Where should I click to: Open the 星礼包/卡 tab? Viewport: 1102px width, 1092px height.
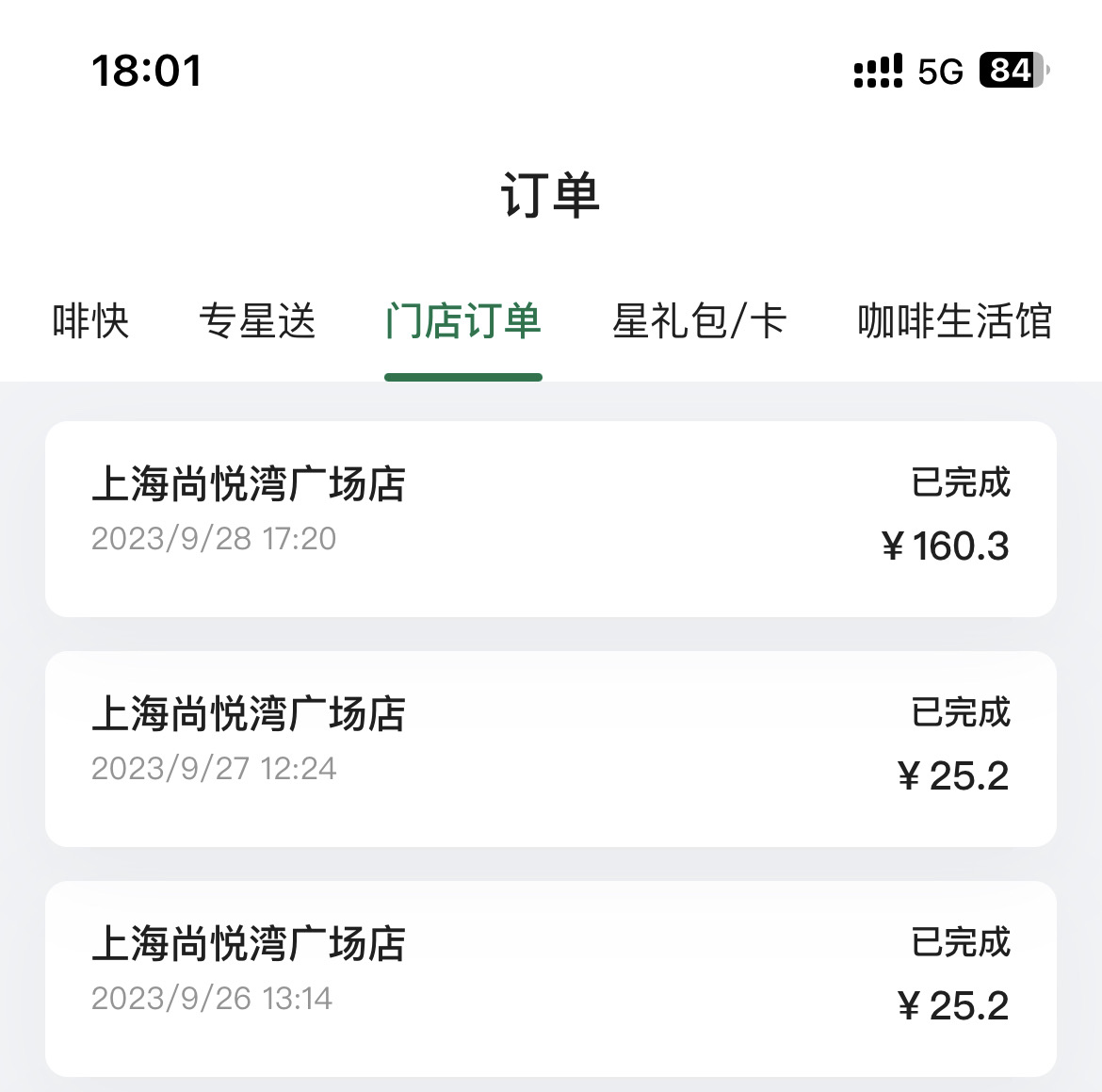[x=699, y=321]
